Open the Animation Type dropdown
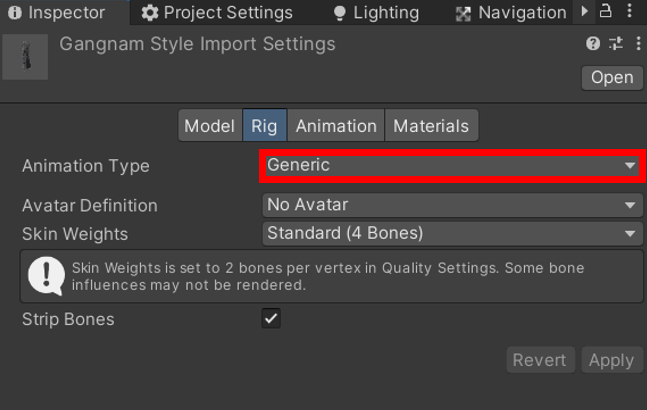 [453, 165]
